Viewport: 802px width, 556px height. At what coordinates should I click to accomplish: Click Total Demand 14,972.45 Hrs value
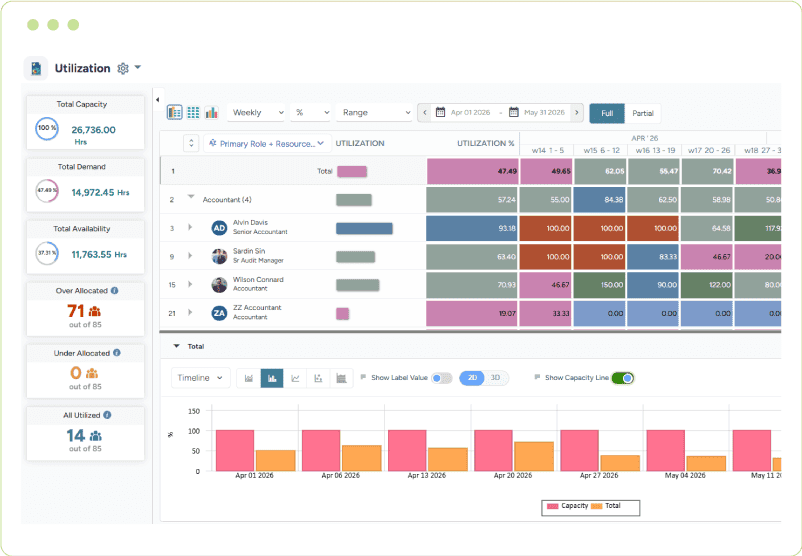[100, 192]
